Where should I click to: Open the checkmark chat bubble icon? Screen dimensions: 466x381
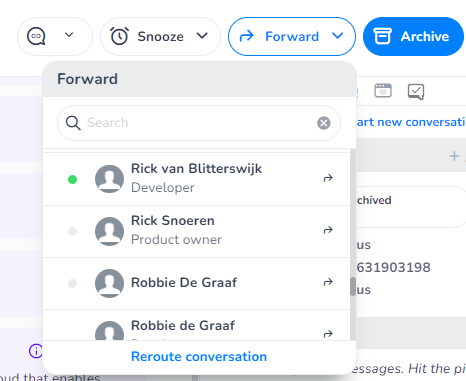click(x=416, y=91)
